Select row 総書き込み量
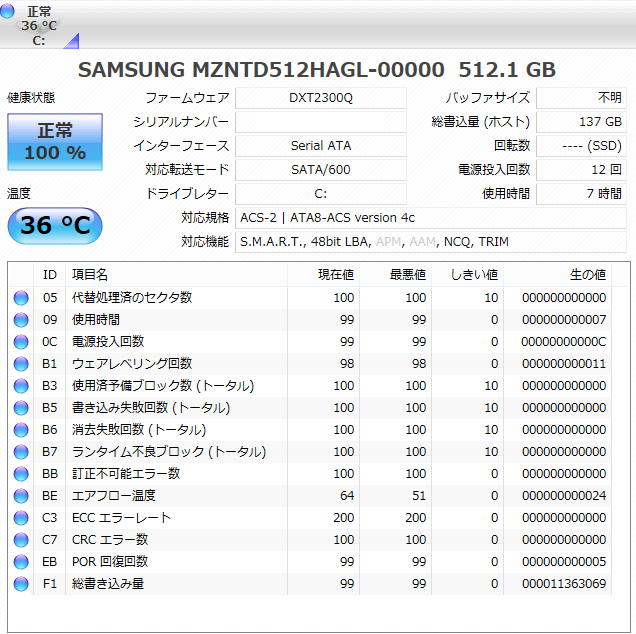 (x=310, y=584)
